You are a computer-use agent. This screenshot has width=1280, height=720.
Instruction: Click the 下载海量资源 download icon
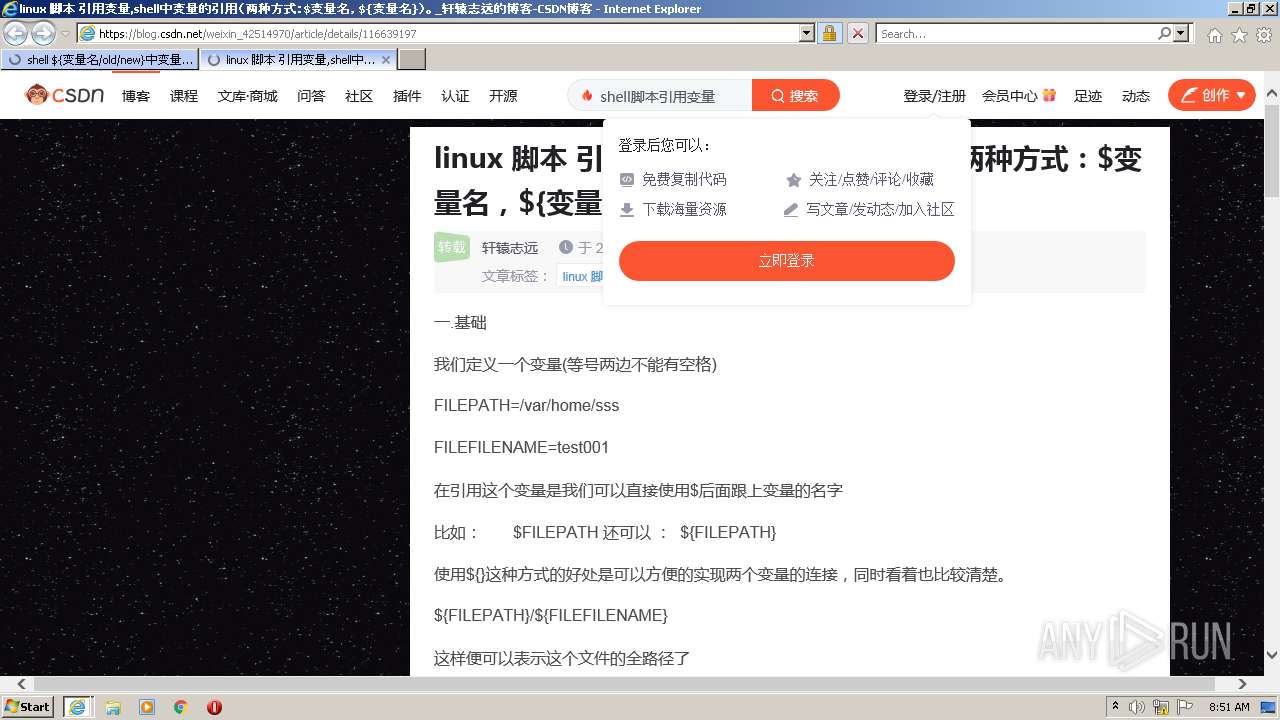pyautogui.click(x=627, y=210)
